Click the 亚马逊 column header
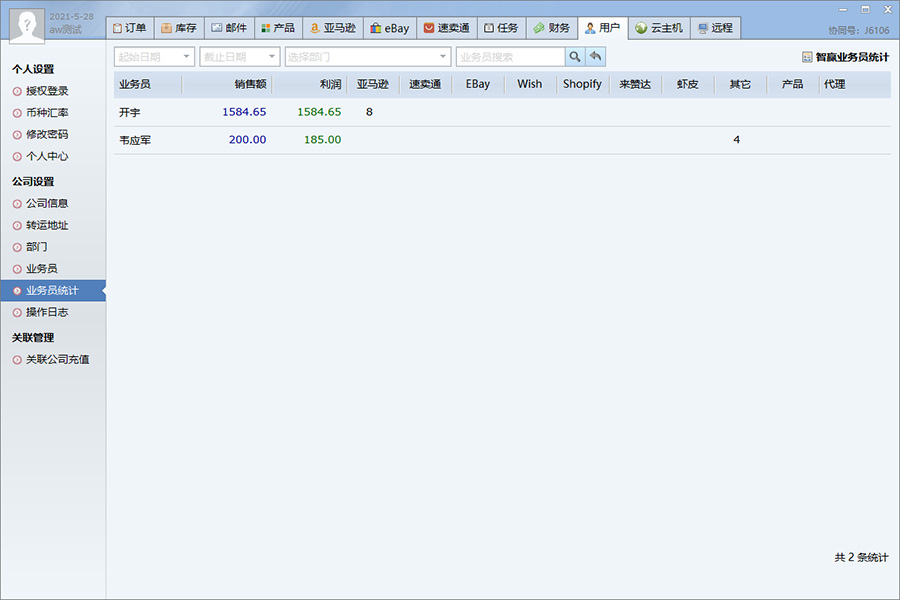900x600 pixels. tap(373, 84)
